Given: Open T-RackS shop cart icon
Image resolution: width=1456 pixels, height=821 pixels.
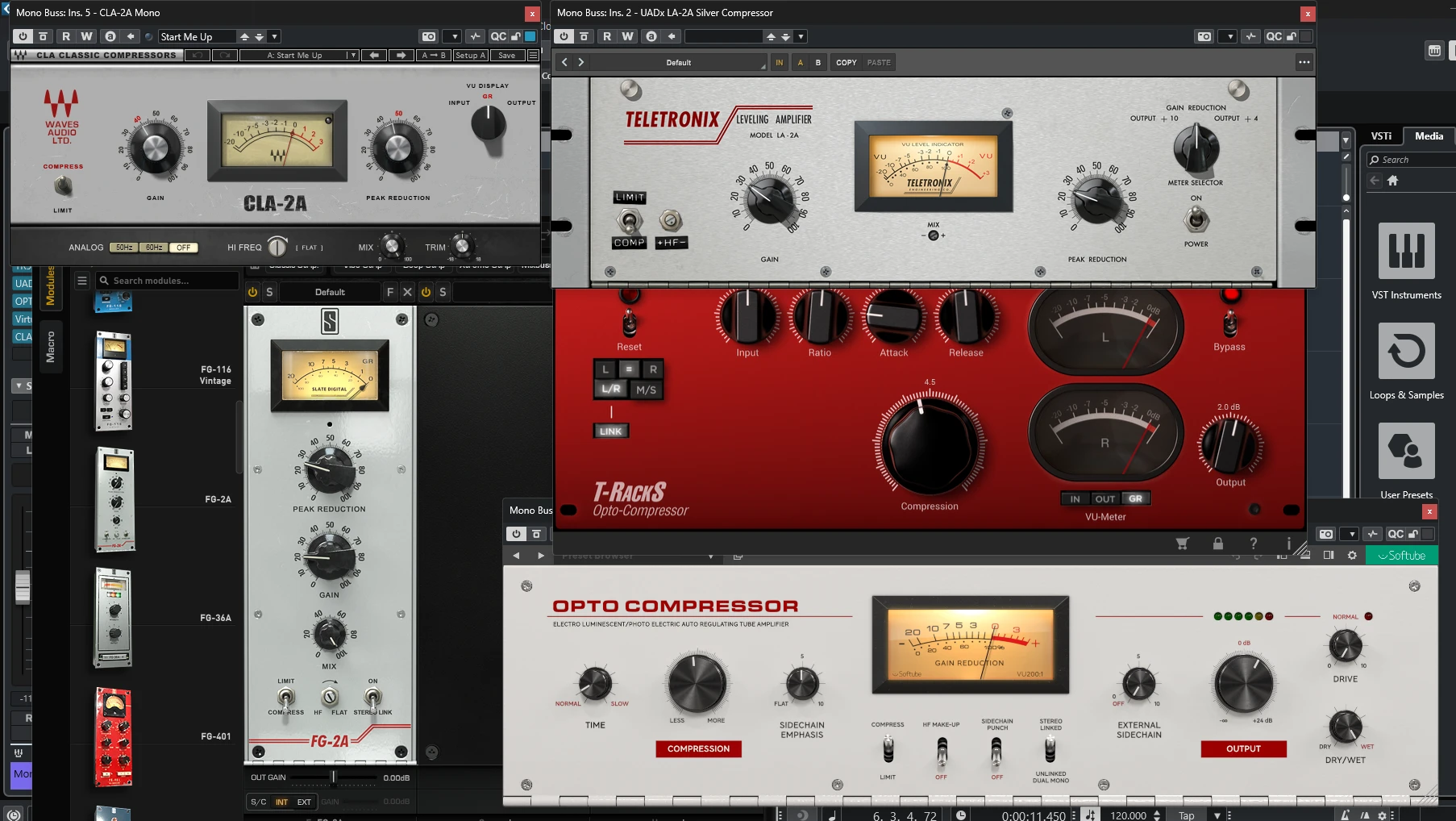Looking at the screenshot, I should 1182,544.
